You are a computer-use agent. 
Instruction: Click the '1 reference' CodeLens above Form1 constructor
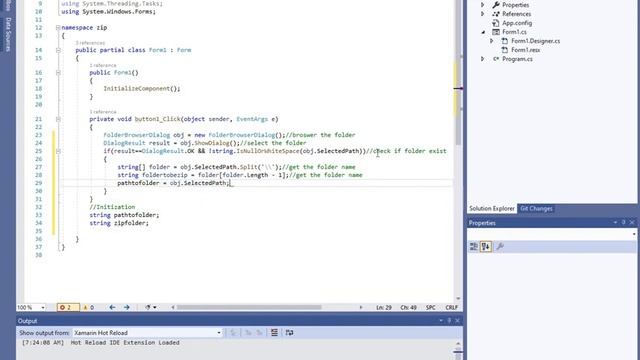[103, 65]
